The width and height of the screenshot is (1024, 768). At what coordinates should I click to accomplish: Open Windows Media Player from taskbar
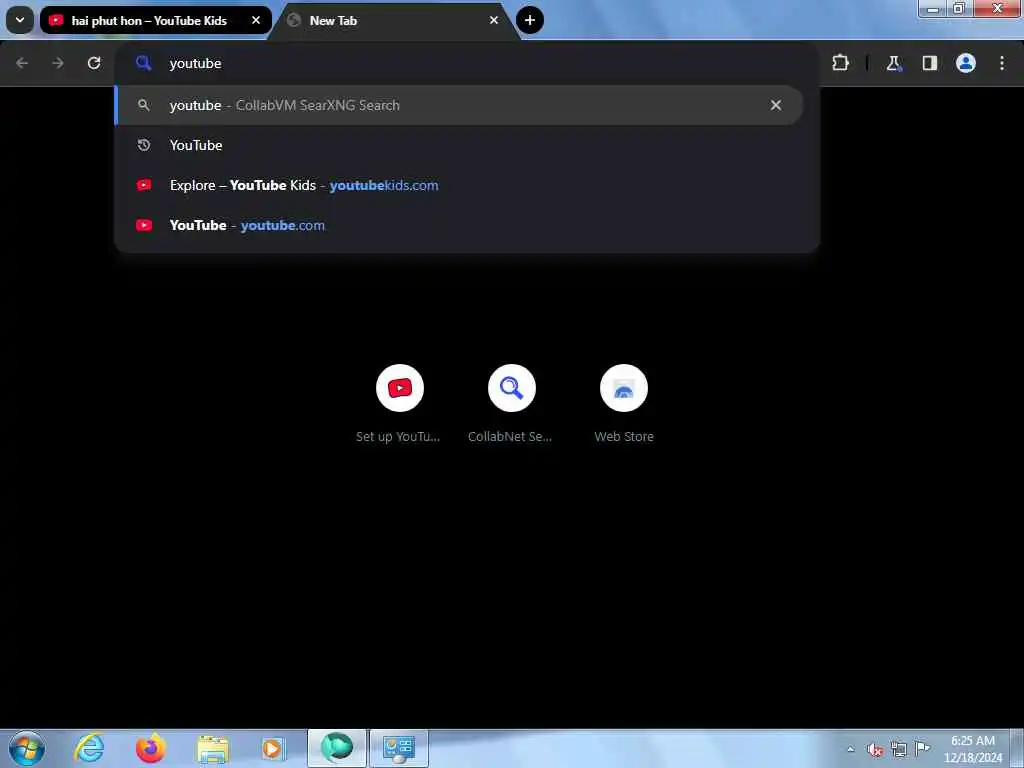[273, 748]
